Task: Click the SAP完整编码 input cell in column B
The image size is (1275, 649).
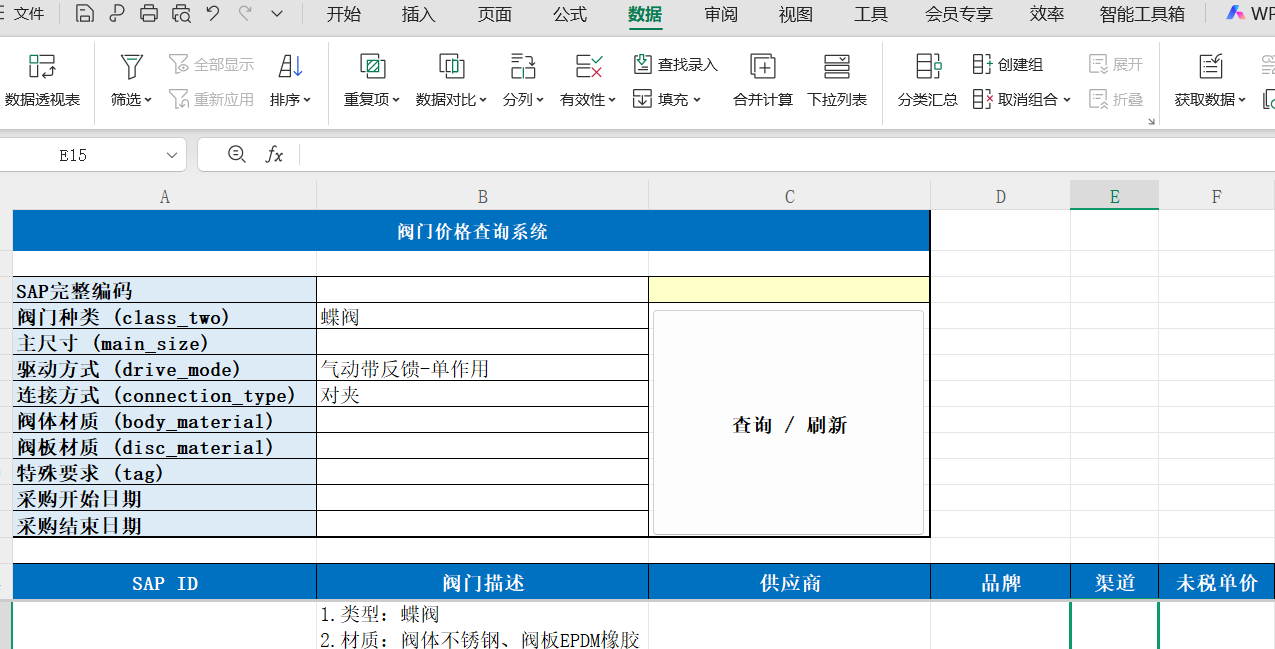Action: 482,291
